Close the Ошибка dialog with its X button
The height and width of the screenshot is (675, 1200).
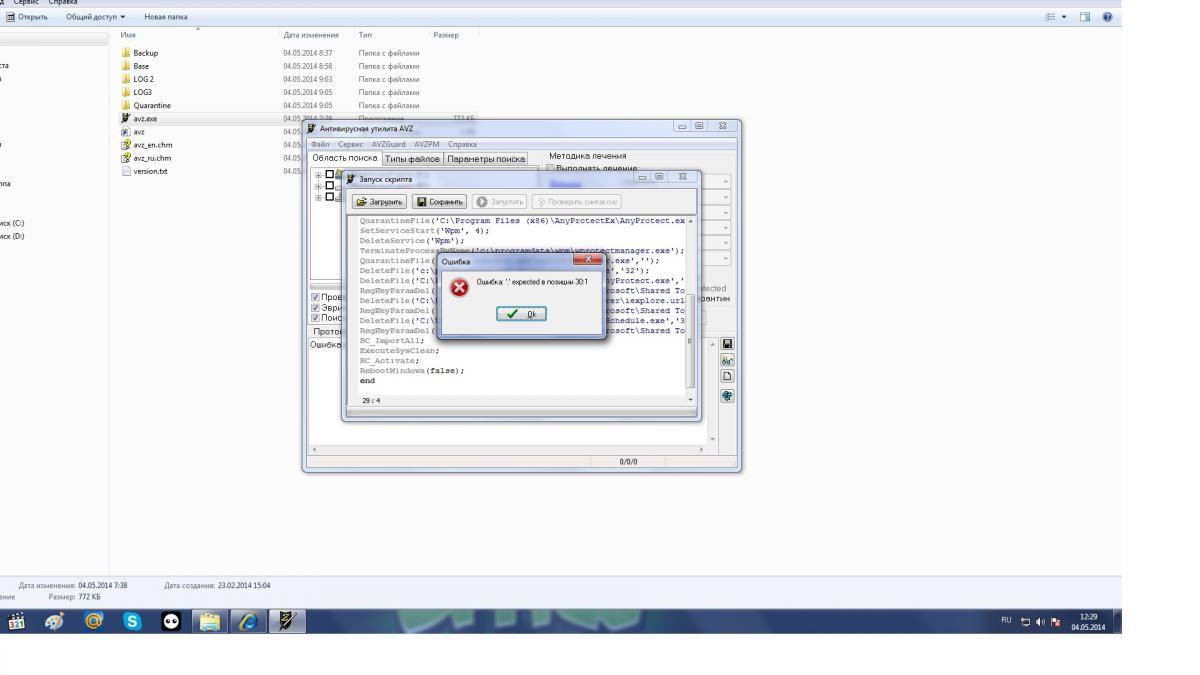click(587, 259)
